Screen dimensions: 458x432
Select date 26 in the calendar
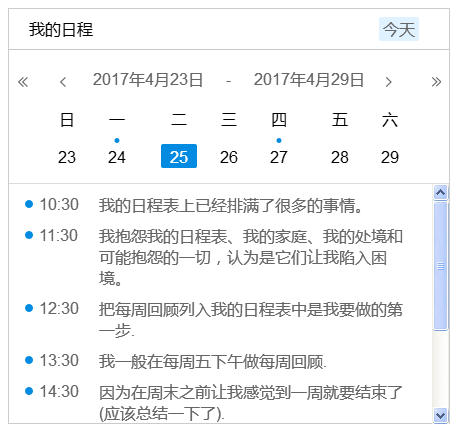pyautogui.click(x=229, y=157)
